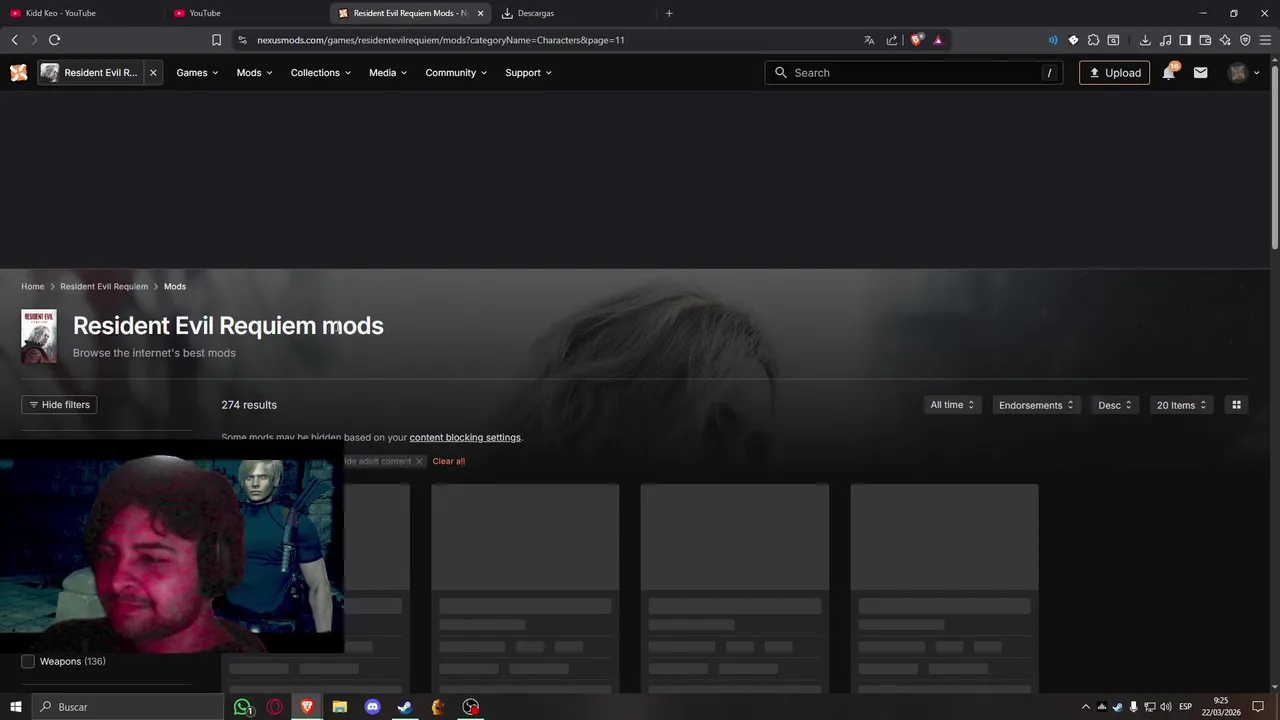The height and width of the screenshot is (720, 1280).
Task: Open the notifications bell
Action: pos(1168,73)
